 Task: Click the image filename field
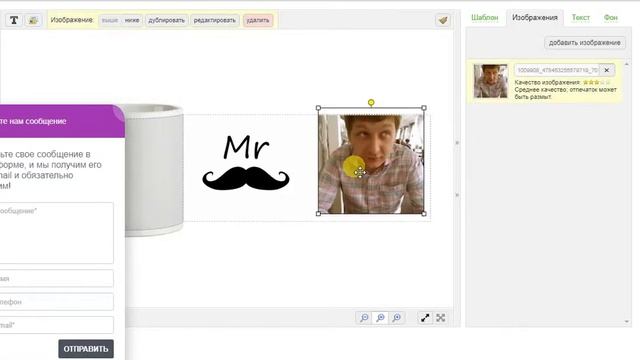557,70
